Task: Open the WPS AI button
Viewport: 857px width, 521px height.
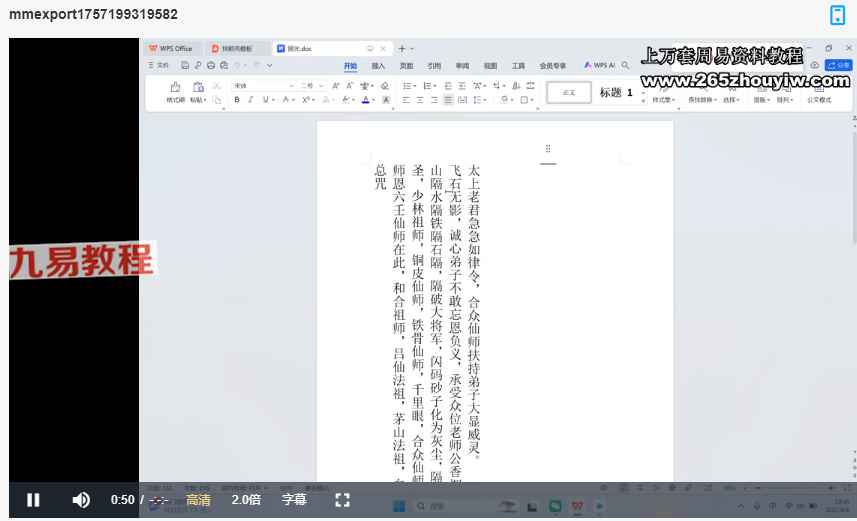Action: (600, 65)
